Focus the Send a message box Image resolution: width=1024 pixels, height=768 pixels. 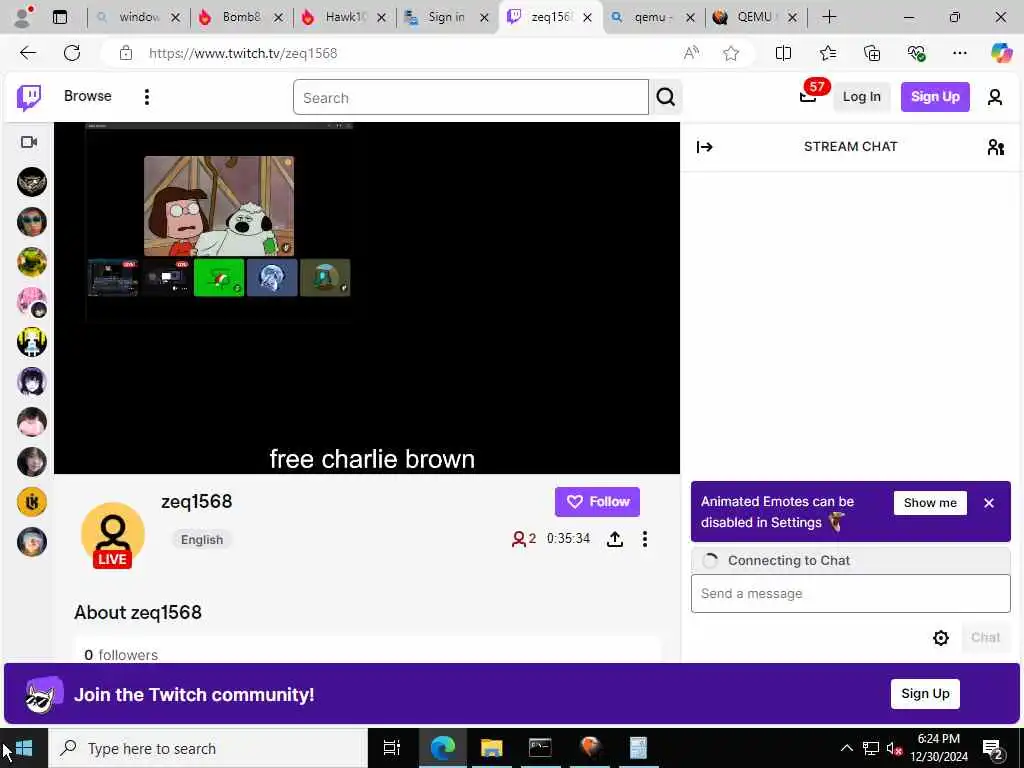tap(850, 594)
